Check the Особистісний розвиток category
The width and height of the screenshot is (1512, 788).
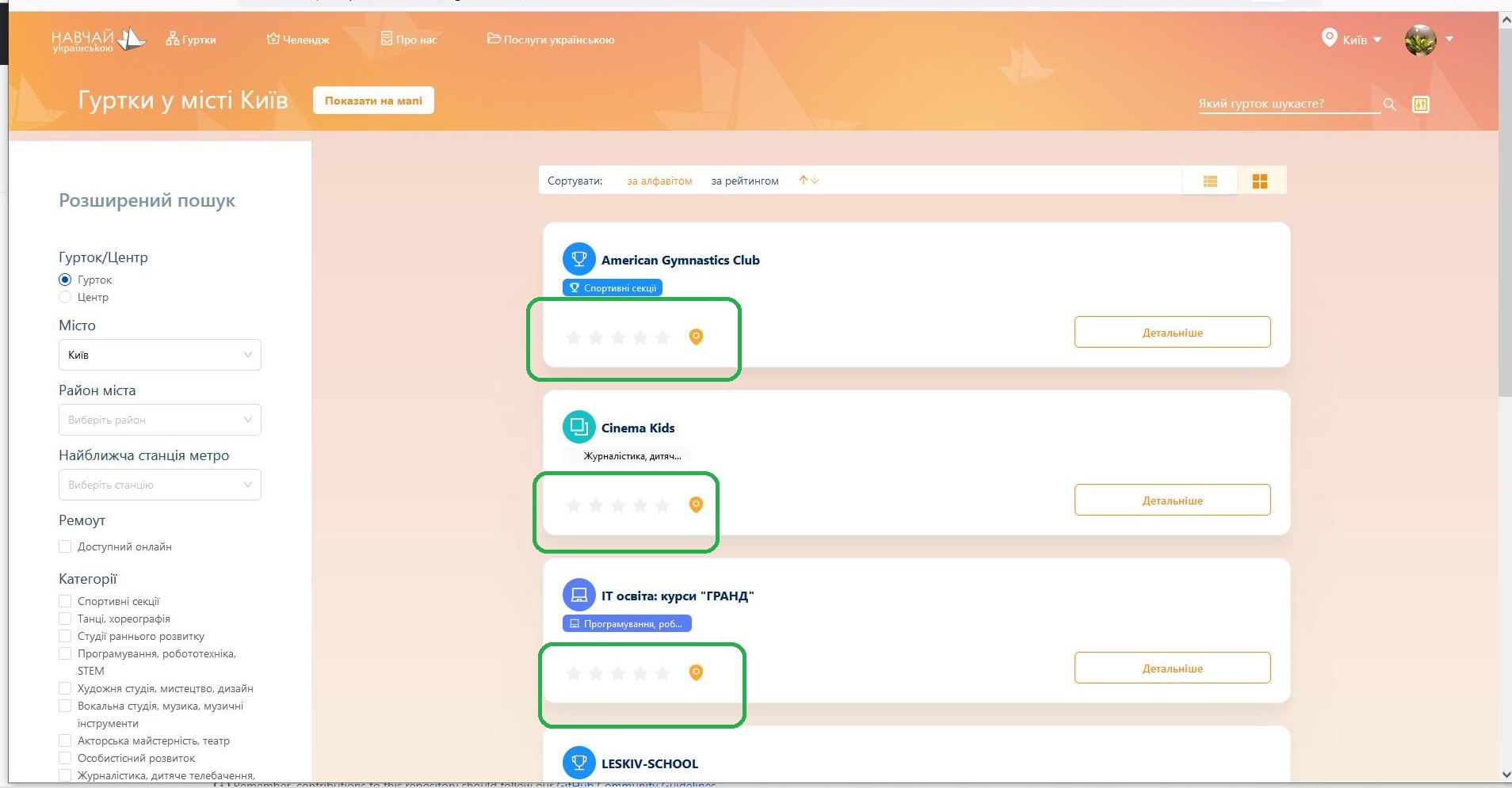click(65, 758)
